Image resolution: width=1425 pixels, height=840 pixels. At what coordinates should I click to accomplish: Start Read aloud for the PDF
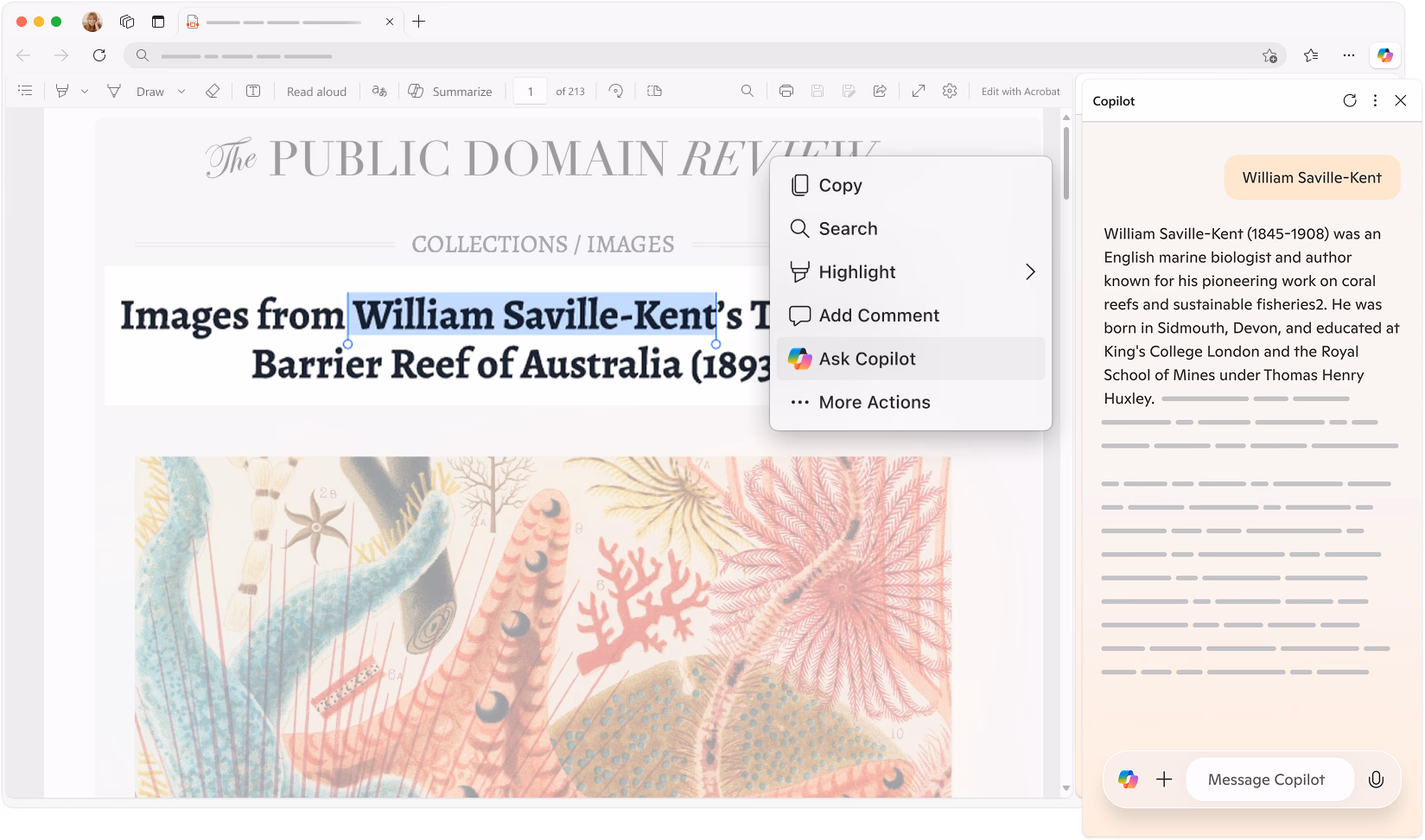tap(316, 92)
